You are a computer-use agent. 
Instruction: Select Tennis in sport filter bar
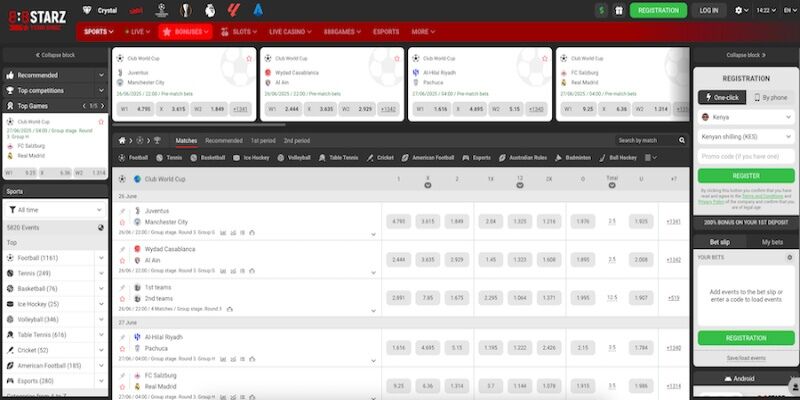pyautogui.click(x=169, y=158)
